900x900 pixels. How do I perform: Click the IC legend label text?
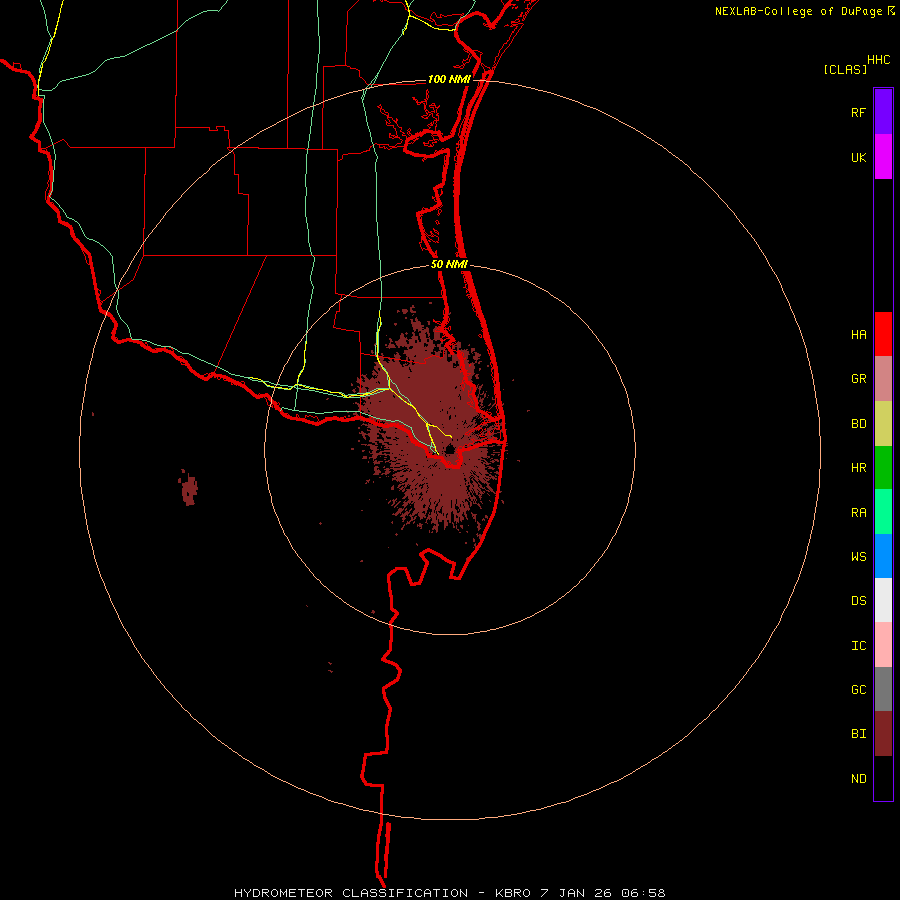(858, 645)
